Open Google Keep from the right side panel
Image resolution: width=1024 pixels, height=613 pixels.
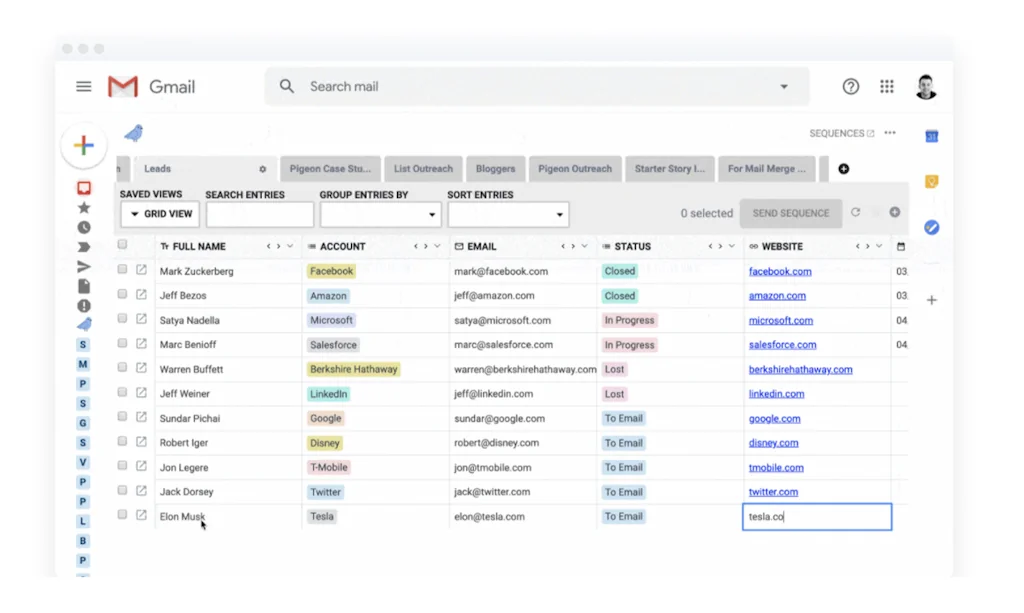(x=930, y=181)
